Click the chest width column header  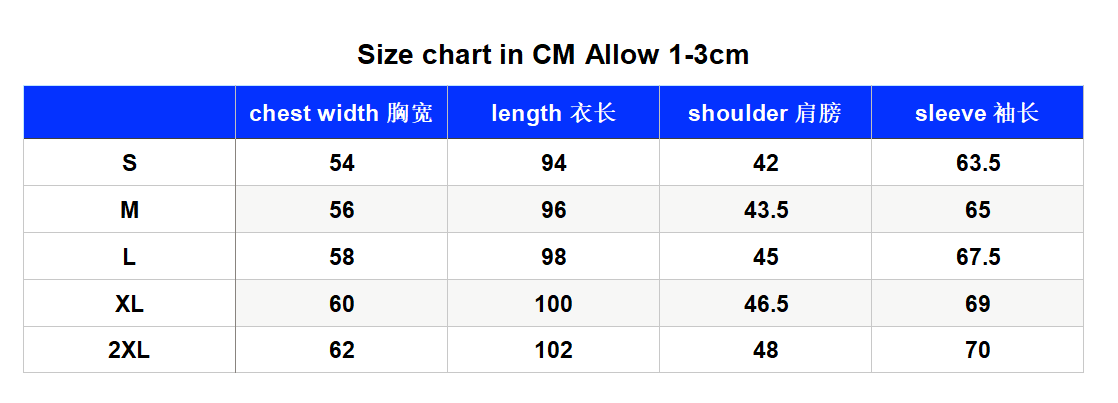[342, 113]
